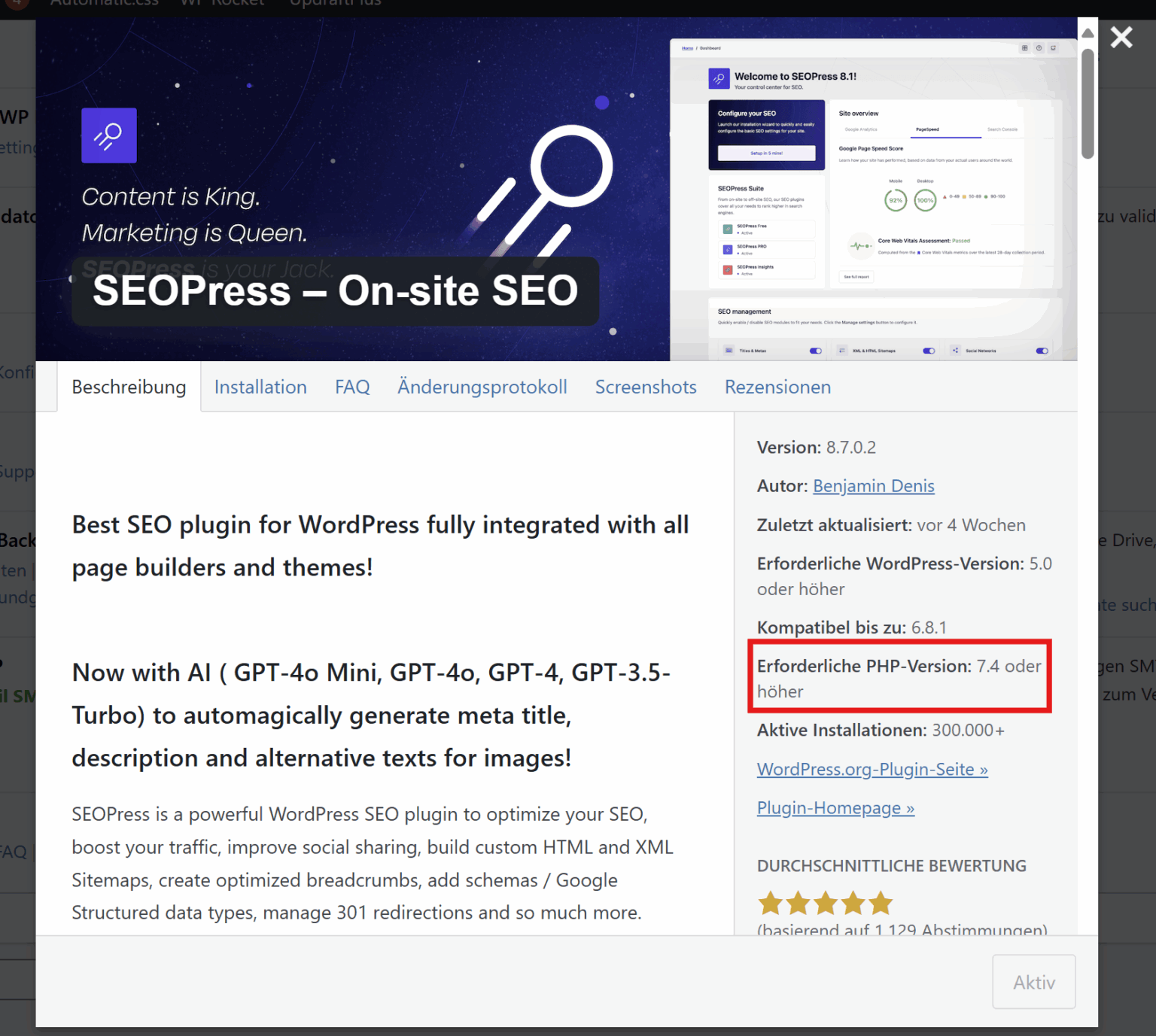The height and width of the screenshot is (1036, 1156).
Task: Open the grid icon in the dashboard header
Action: (x=1024, y=48)
